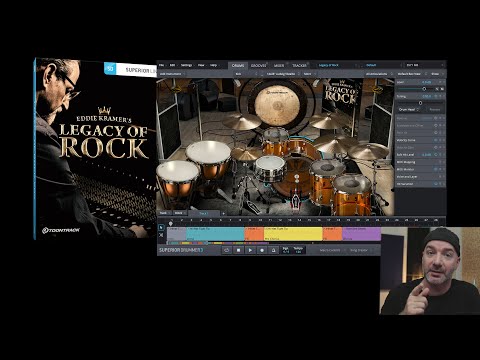The height and width of the screenshot is (360, 480).
Task: Expand the Voice and Layer section
Action: coord(420,177)
